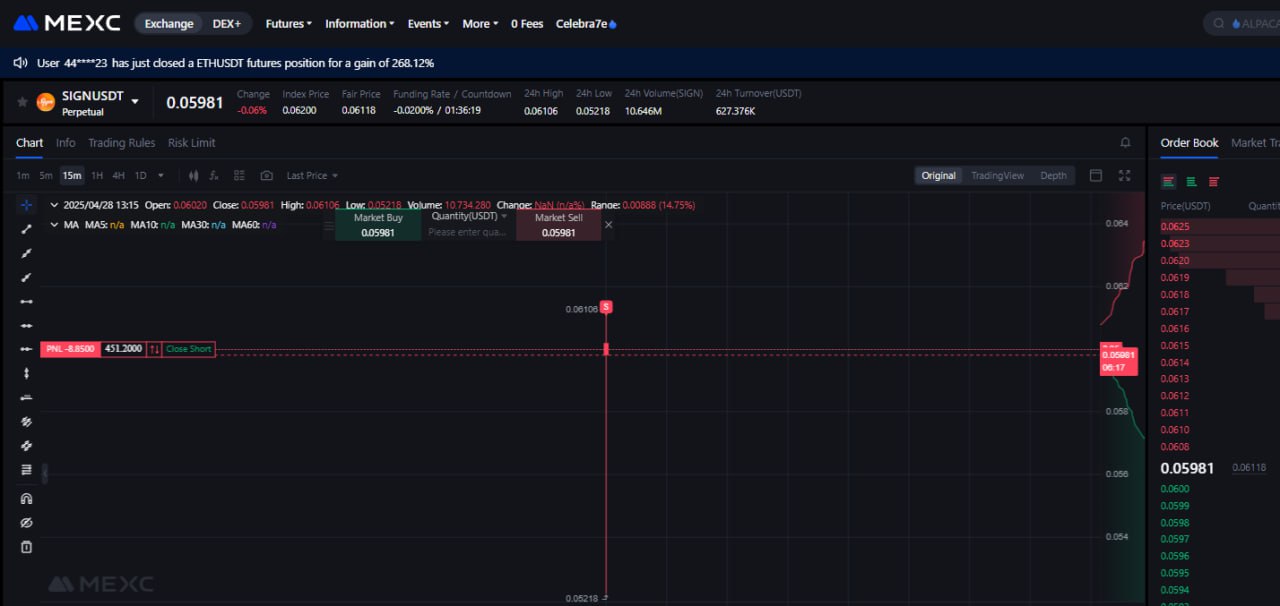Viewport: 1280px width, 606px height.
Task: Close the quick order panel
Action: point(608,225)
